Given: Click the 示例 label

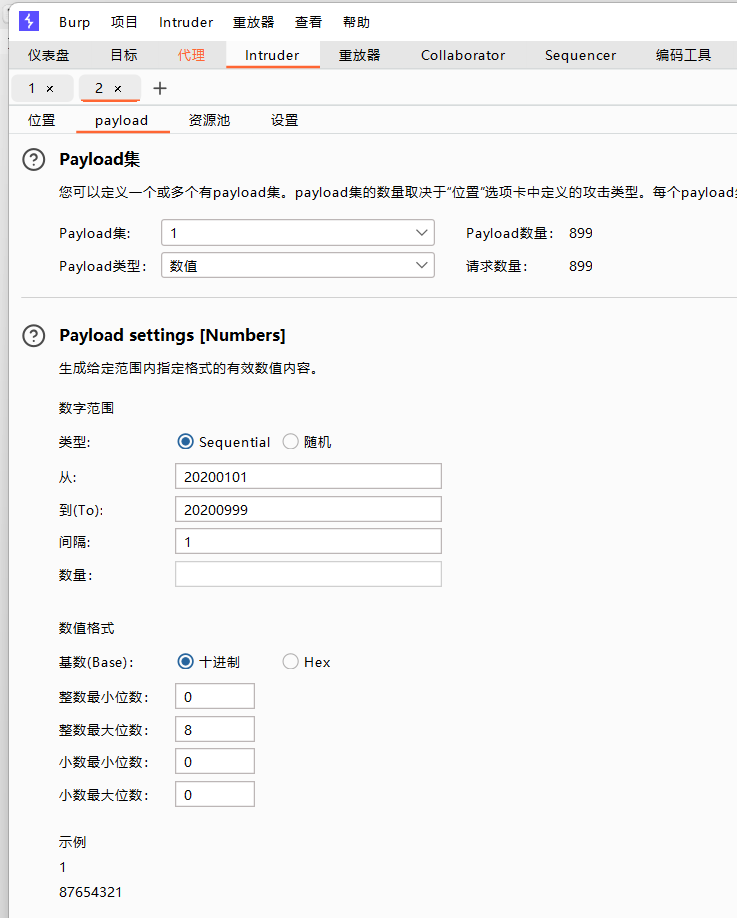Looking at the screenshot, I should click(73, 842).
